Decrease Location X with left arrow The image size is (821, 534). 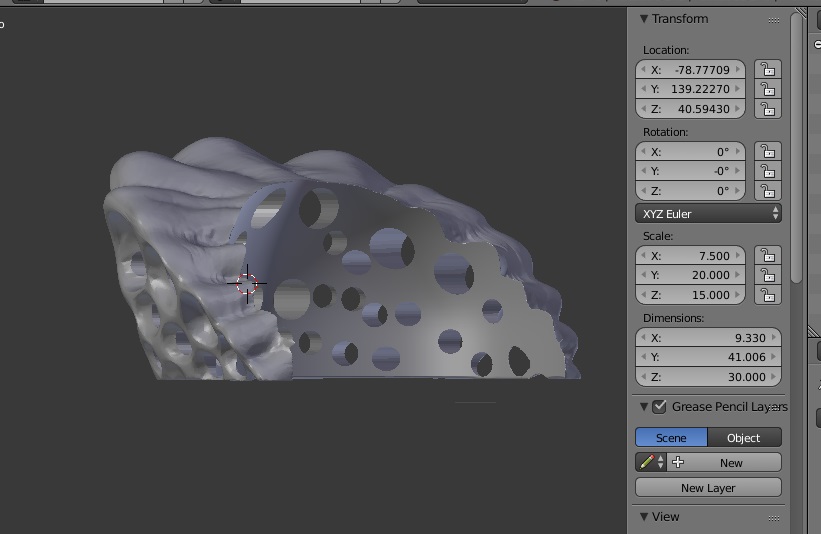pyautogui.click(x=643, y=70)
